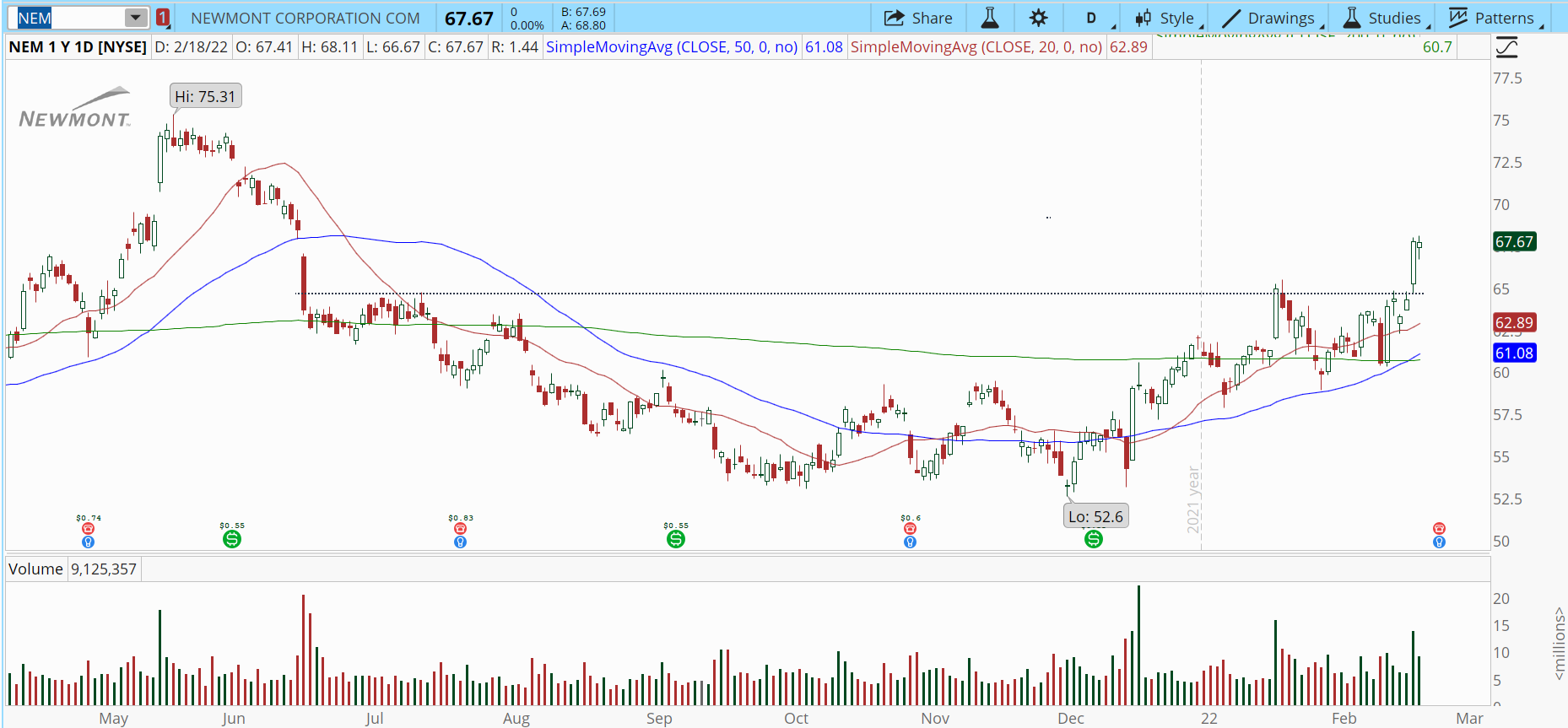
Task: Open the symbol selector dropdown arrow
Action: point(136,18)
